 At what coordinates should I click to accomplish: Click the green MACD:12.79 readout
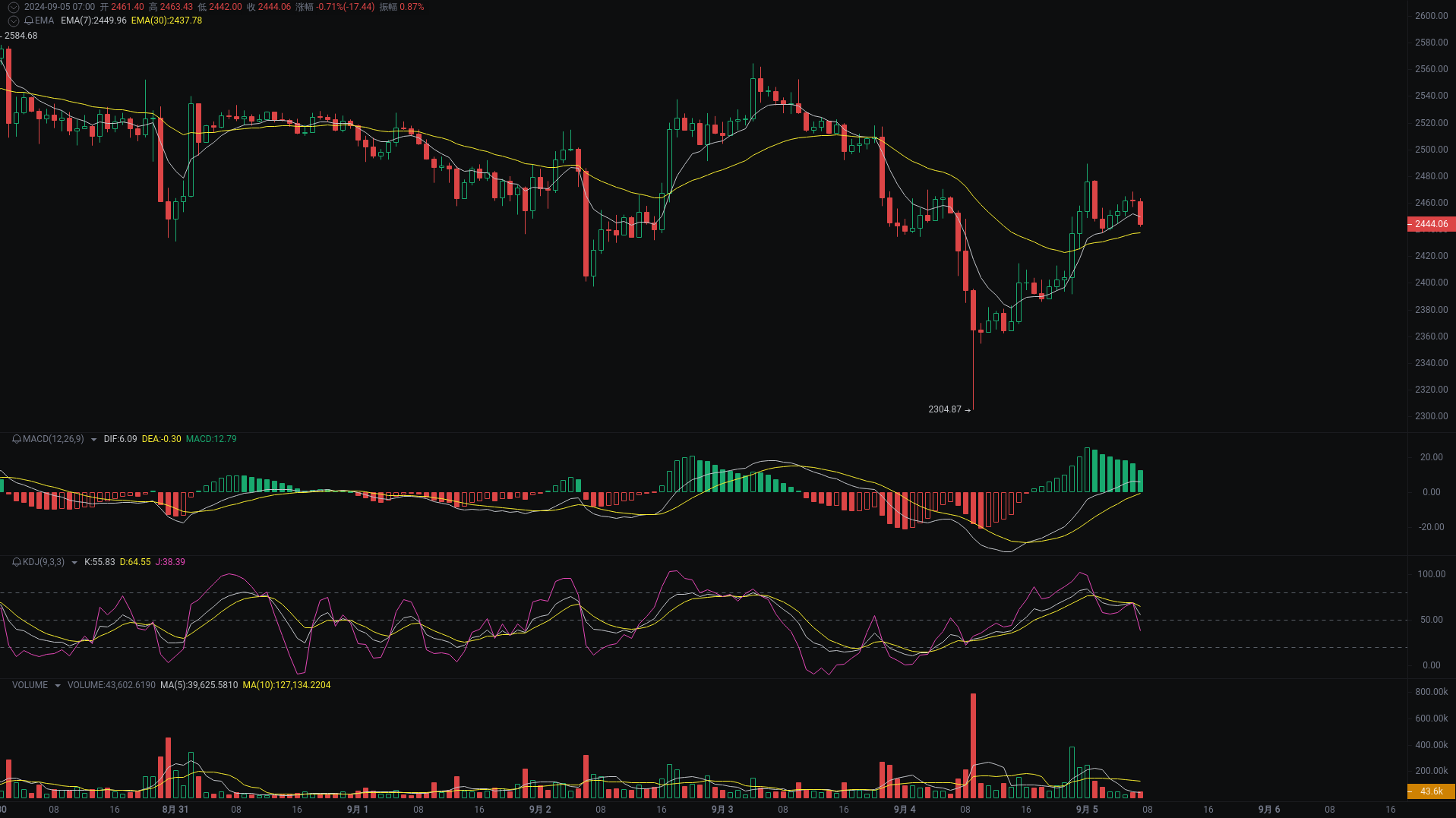point(211,439)
